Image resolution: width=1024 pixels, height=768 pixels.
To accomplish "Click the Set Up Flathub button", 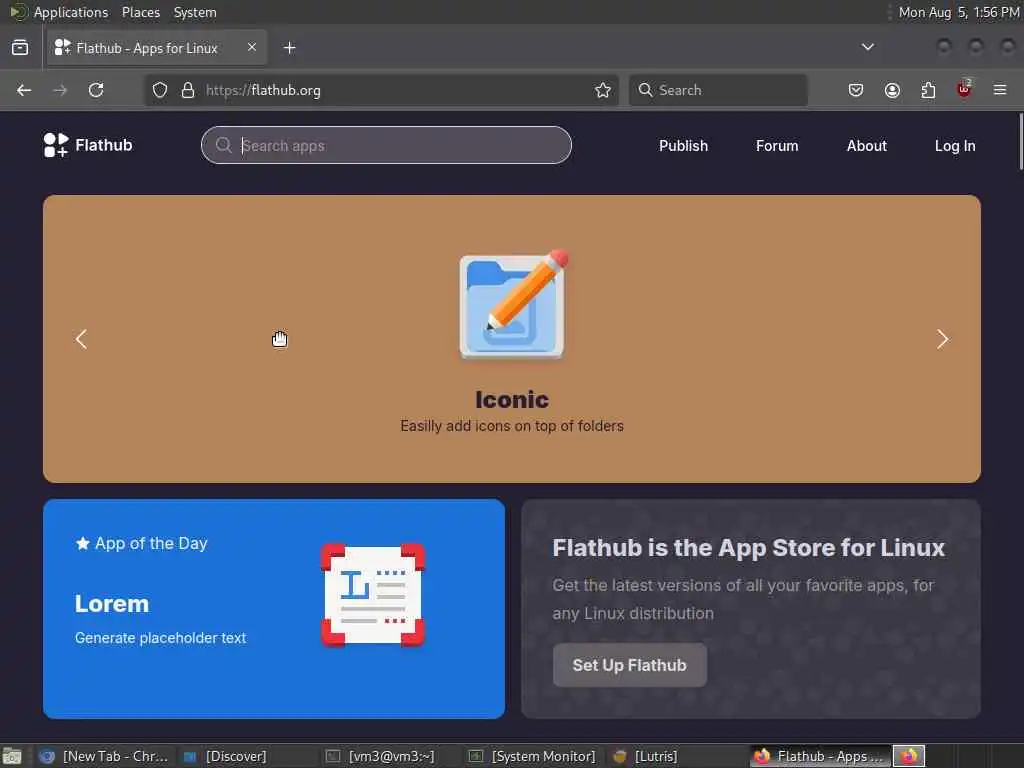I will [x=630, y=665].
